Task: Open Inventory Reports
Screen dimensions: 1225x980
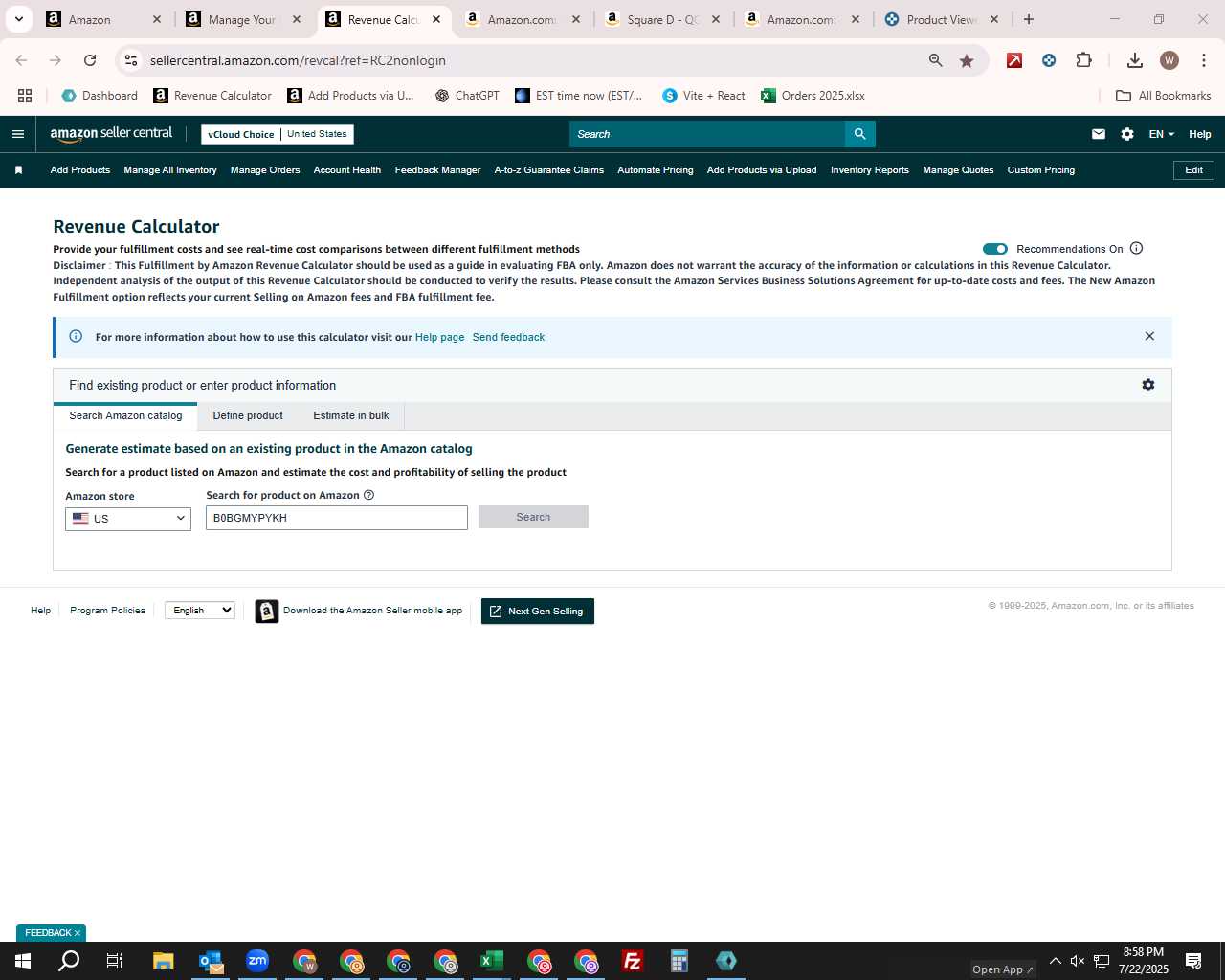Action: (x=870, y=170)
